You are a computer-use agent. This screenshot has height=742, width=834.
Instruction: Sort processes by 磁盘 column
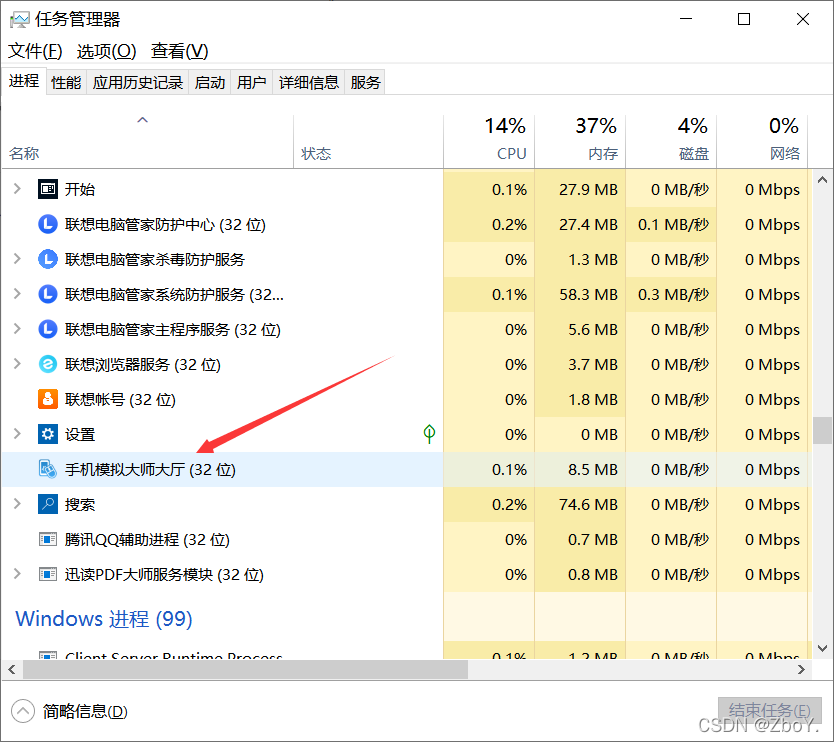(671, 140)
